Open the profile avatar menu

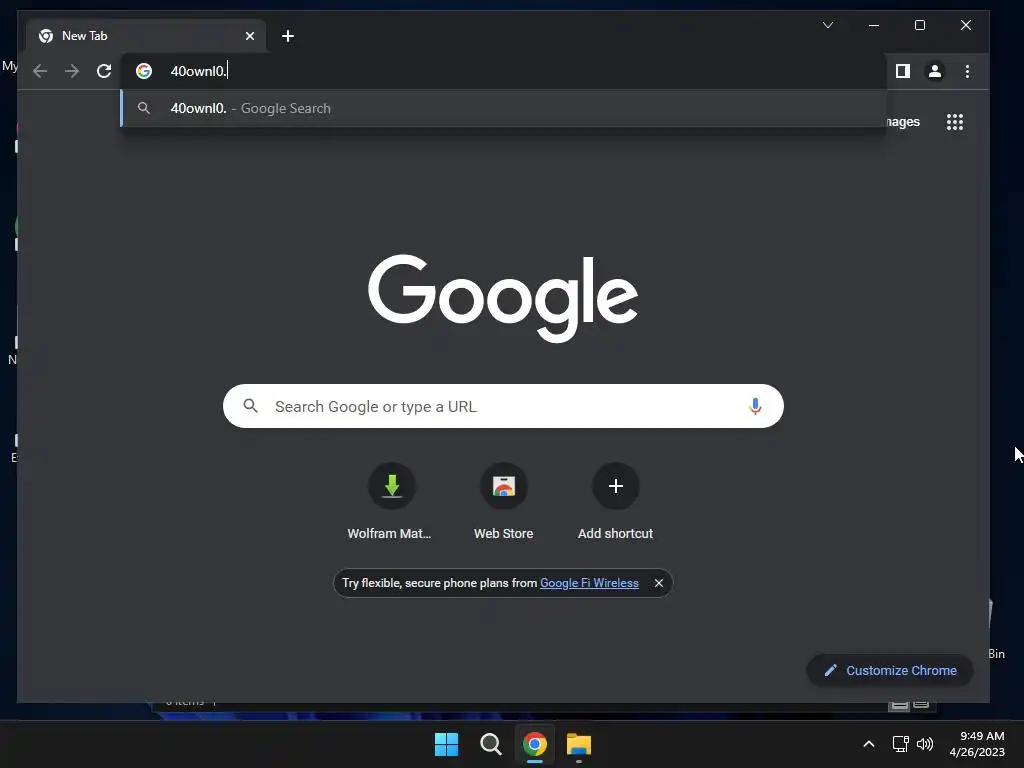pyautogui.click(x=935, y=71)
